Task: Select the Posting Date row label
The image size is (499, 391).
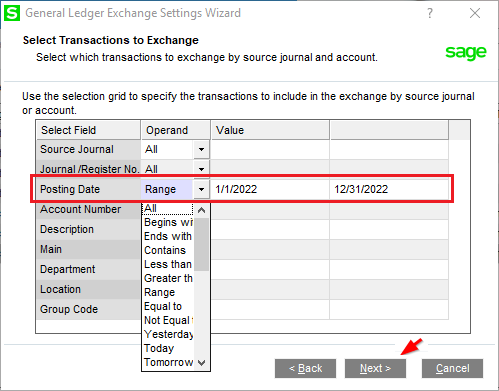Action: click(x=88, y=189)
